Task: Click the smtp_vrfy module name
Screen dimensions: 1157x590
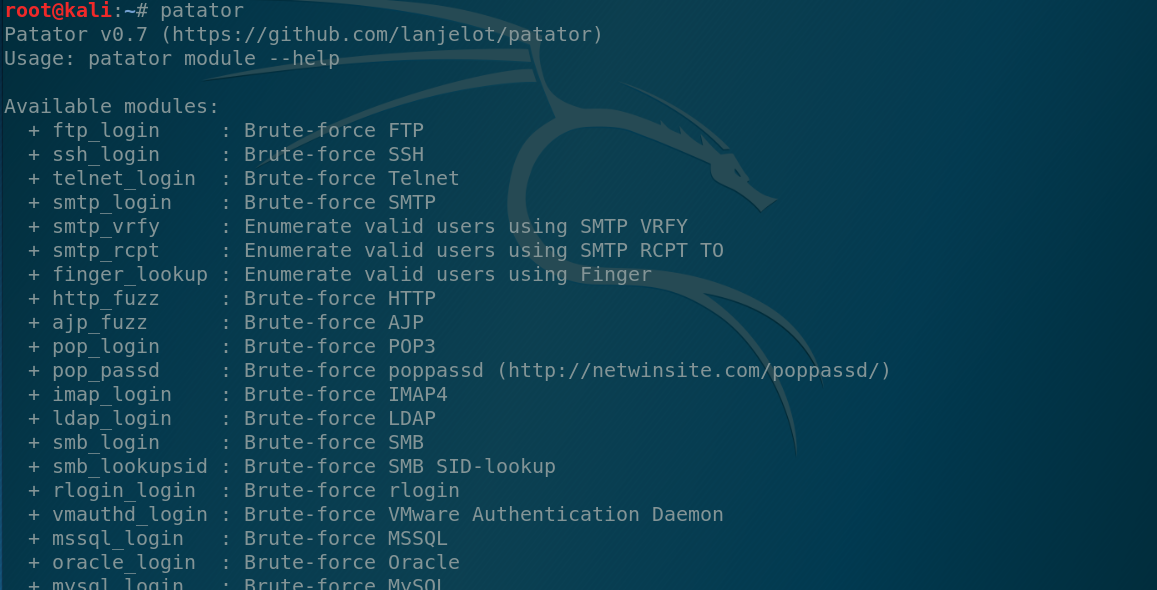Action: [106, 227]
